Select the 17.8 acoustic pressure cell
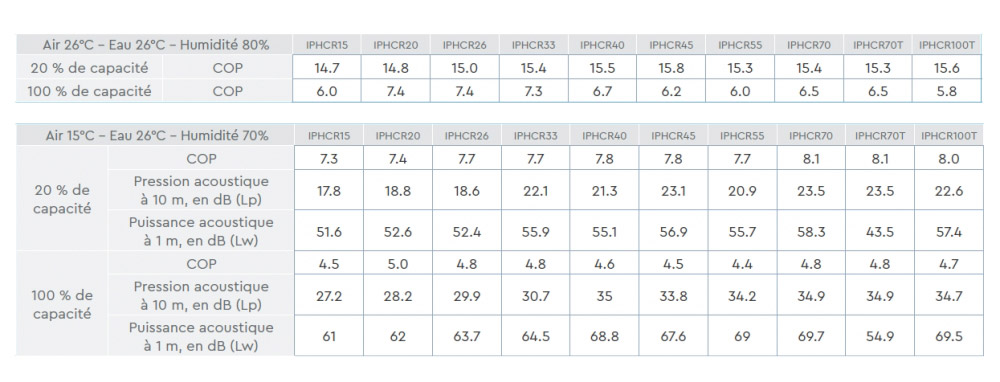 click(x=328, y=191)
